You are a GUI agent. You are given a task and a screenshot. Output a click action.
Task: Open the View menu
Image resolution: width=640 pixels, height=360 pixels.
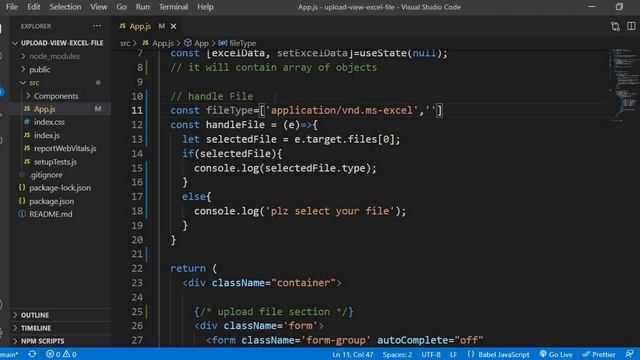[98, 7]
